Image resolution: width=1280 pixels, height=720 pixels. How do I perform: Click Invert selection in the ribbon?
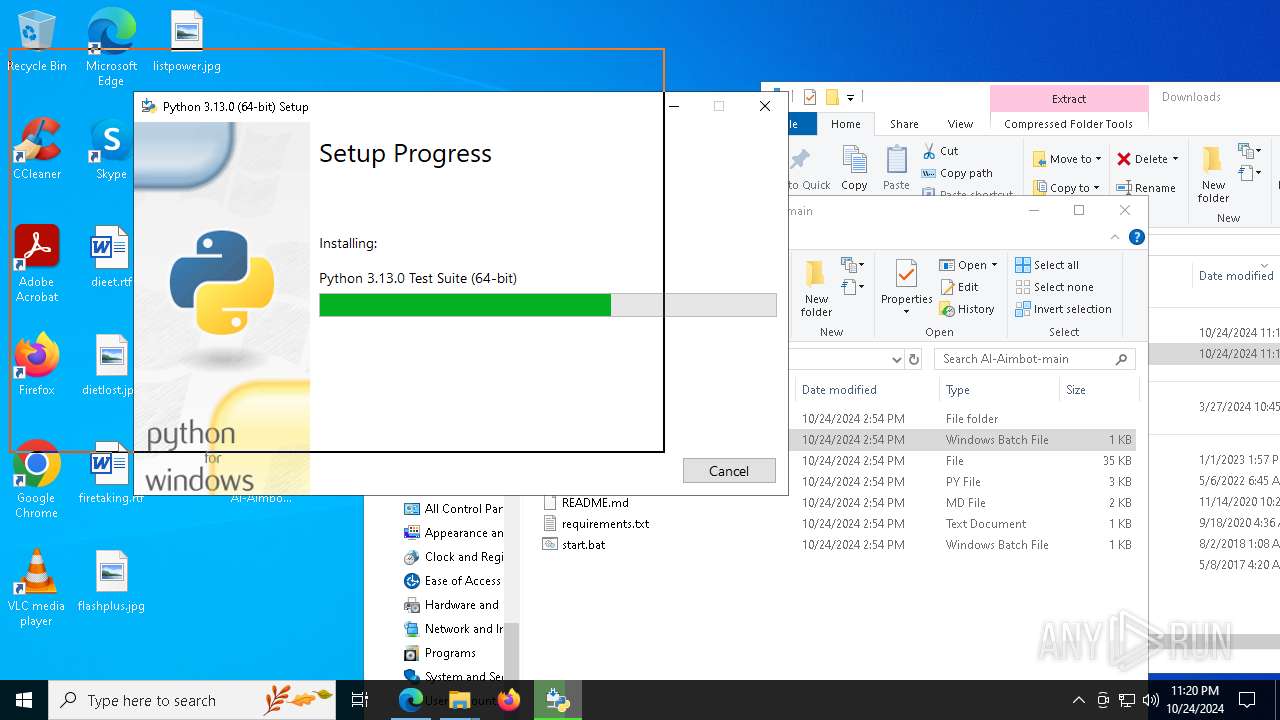1063,309
